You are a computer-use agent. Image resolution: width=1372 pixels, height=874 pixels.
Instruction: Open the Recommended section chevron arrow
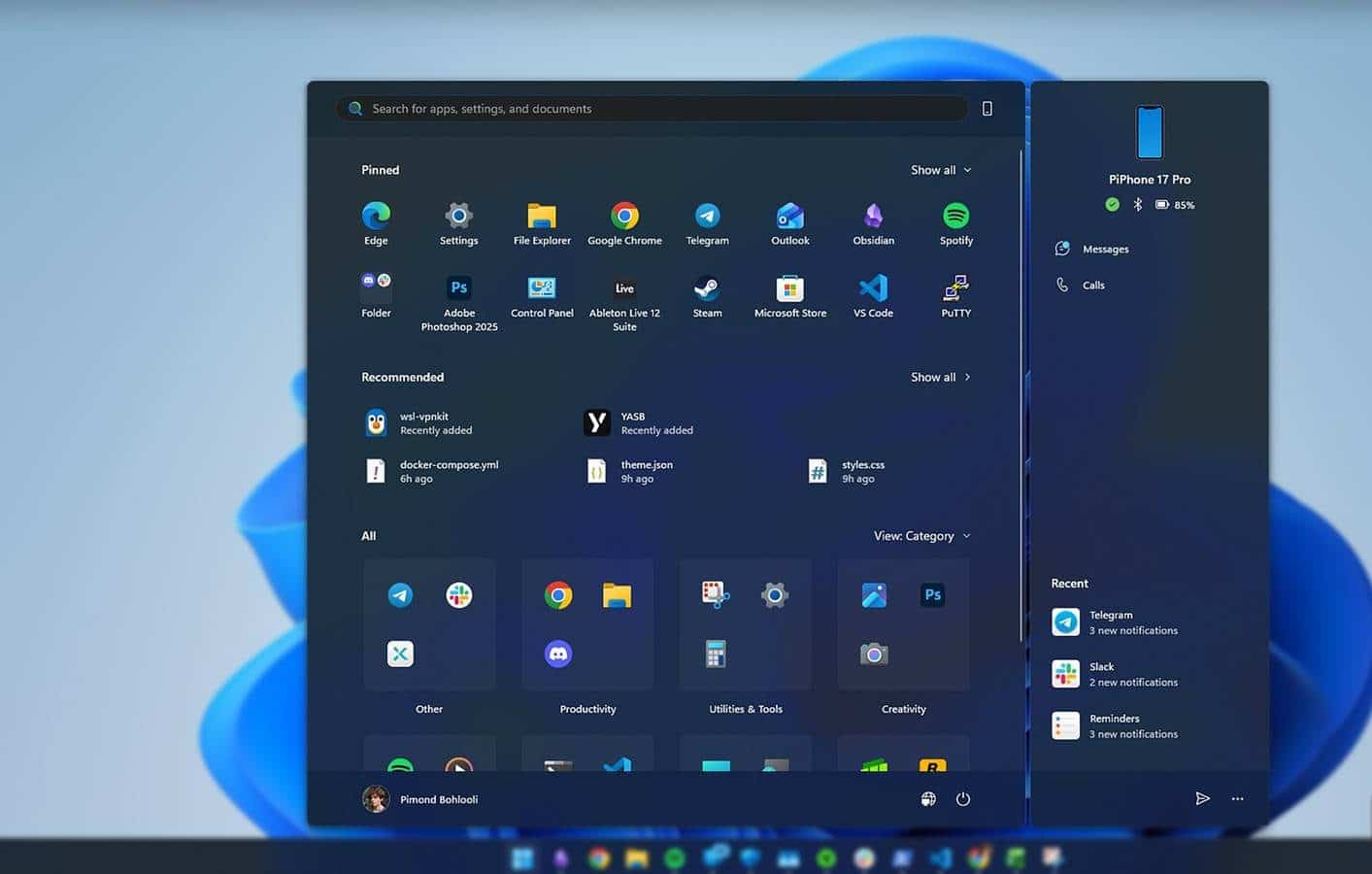click(967, 377)
